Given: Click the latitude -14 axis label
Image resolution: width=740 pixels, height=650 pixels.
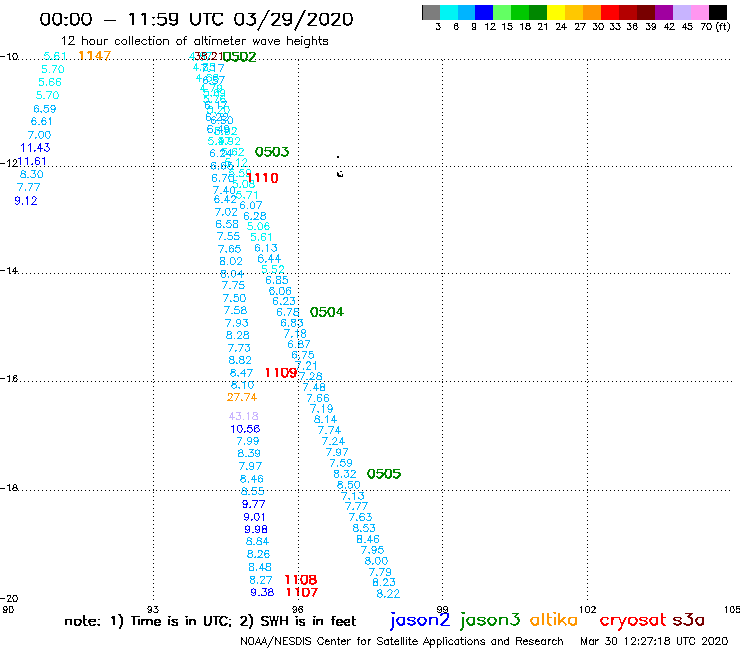Looking at the screenshot, I should pyautogui.click(x=9, y=270).
